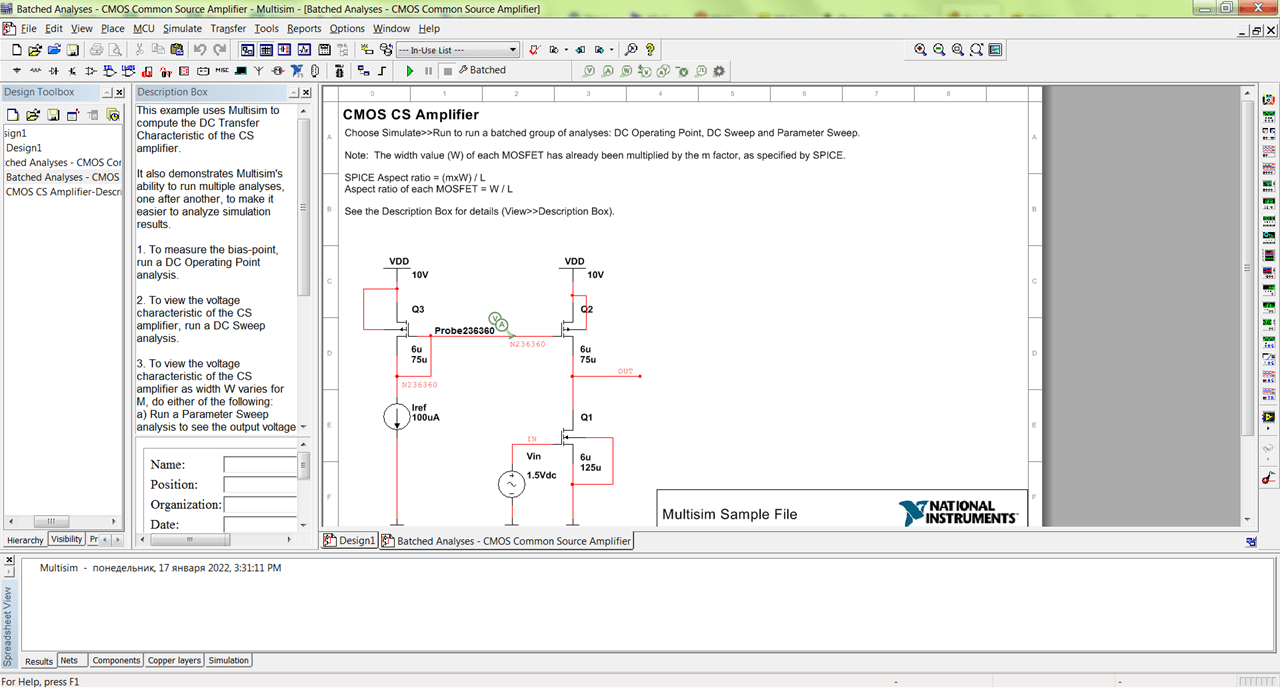Click yellow Help question mark icon
The image size is (1280, 688).
[x=649, y=49]
